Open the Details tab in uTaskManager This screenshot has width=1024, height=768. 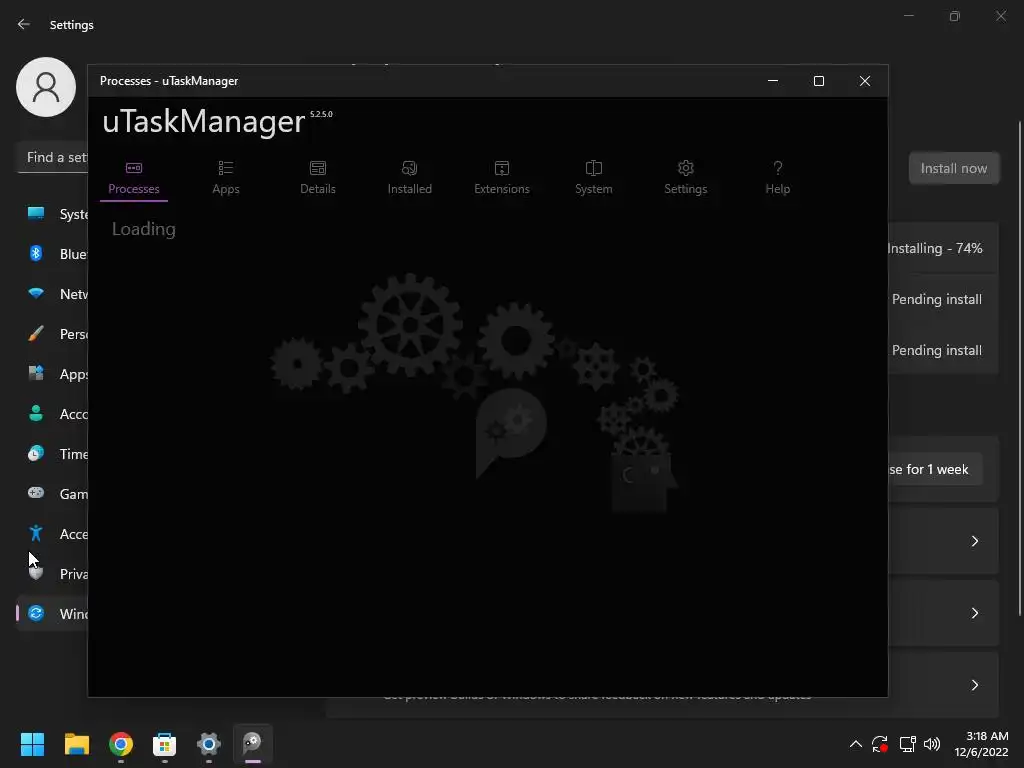tap(318, 178)
